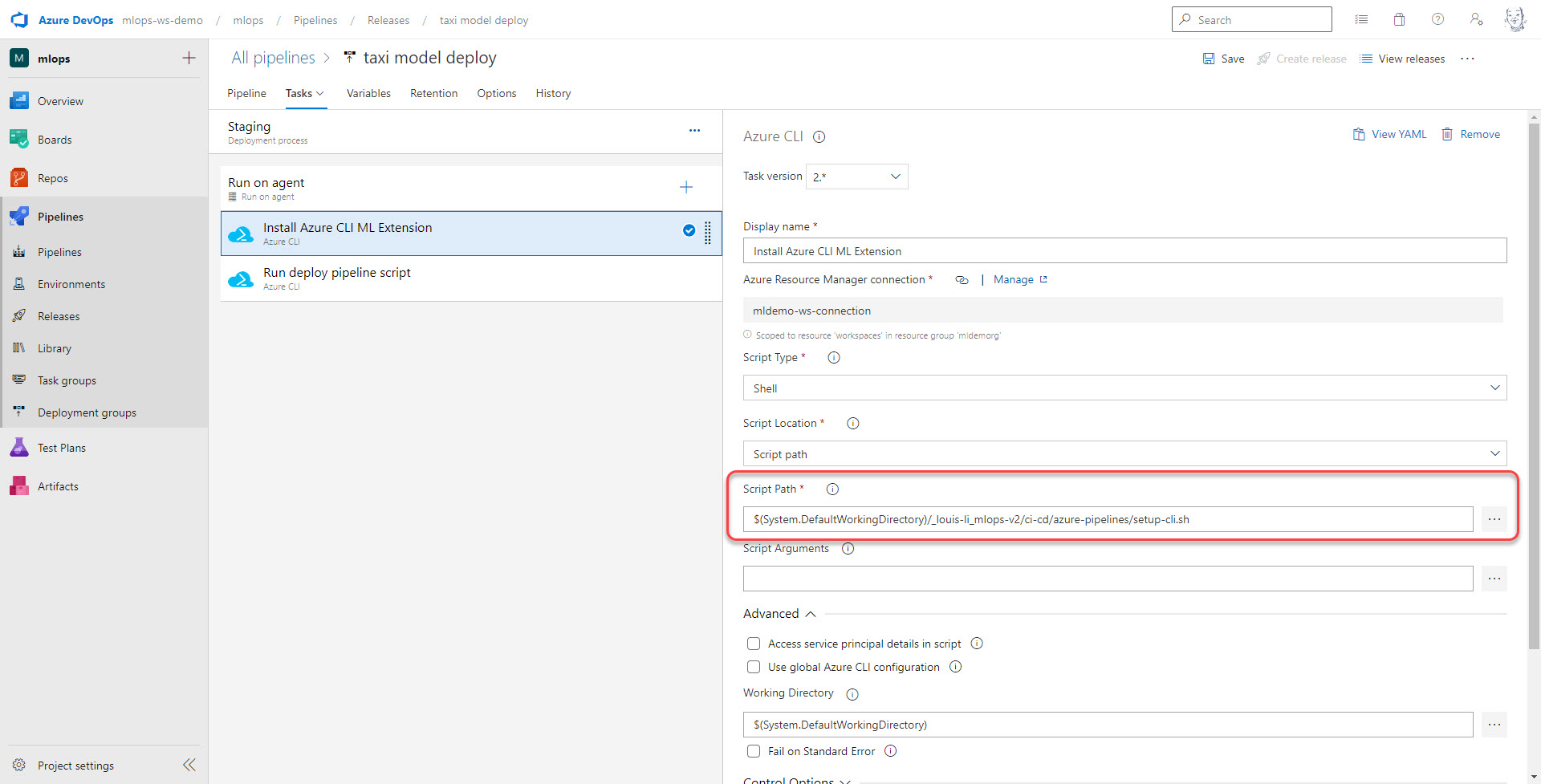The height and width of the screenshot is (784, 1541).
Task: Click the plus icon next to mlops project
Action: pos(189,58)
